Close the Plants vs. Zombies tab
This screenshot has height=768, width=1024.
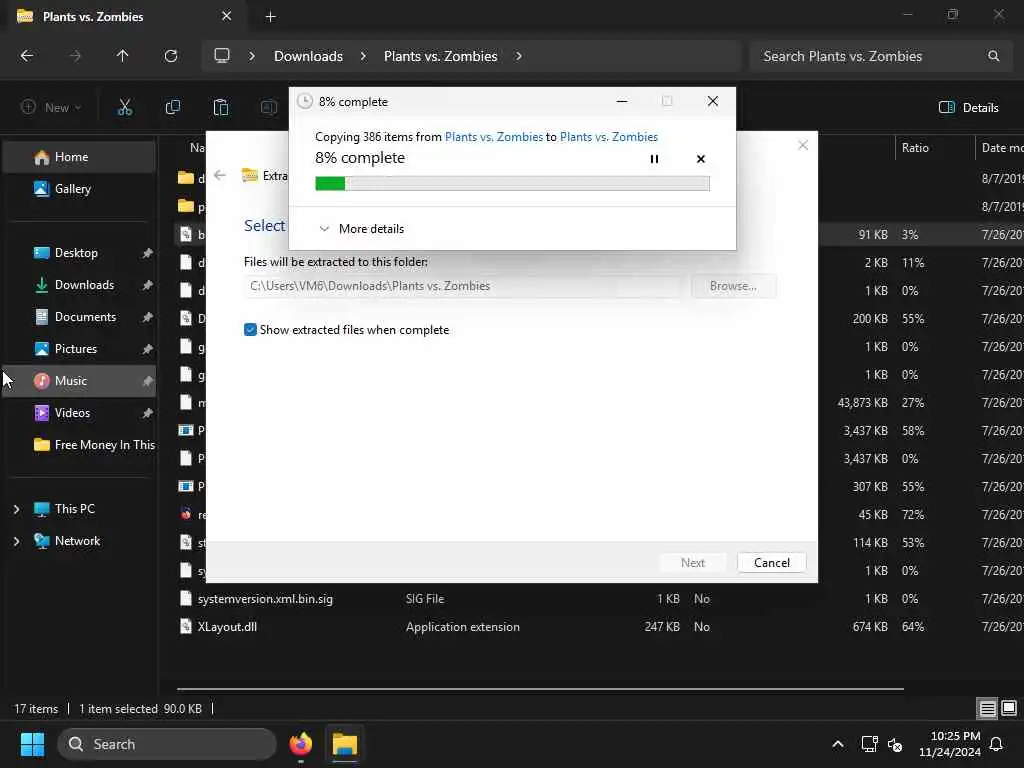[x=226, y=16]
